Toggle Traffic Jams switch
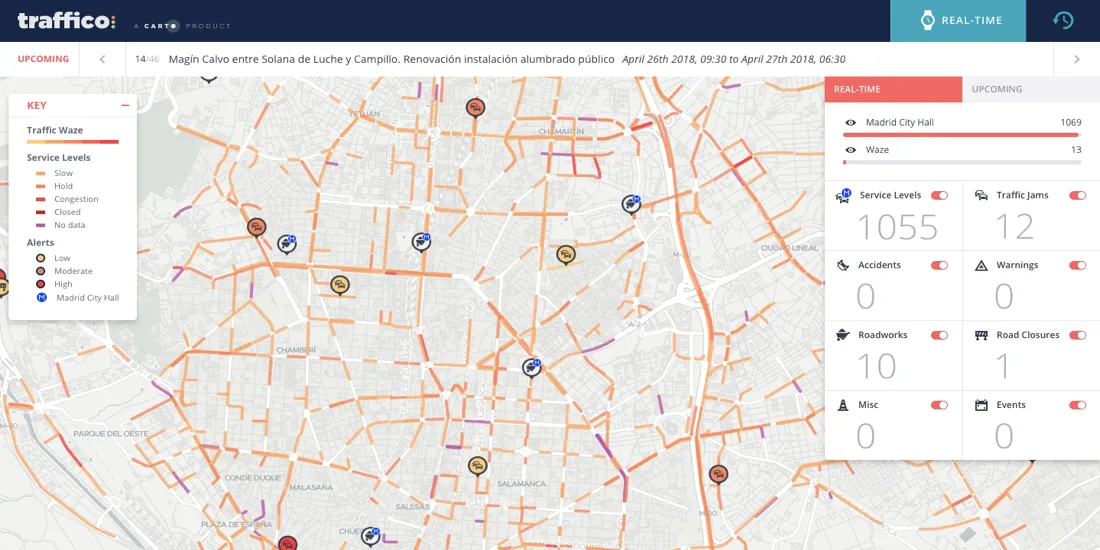 (1077, 195)
